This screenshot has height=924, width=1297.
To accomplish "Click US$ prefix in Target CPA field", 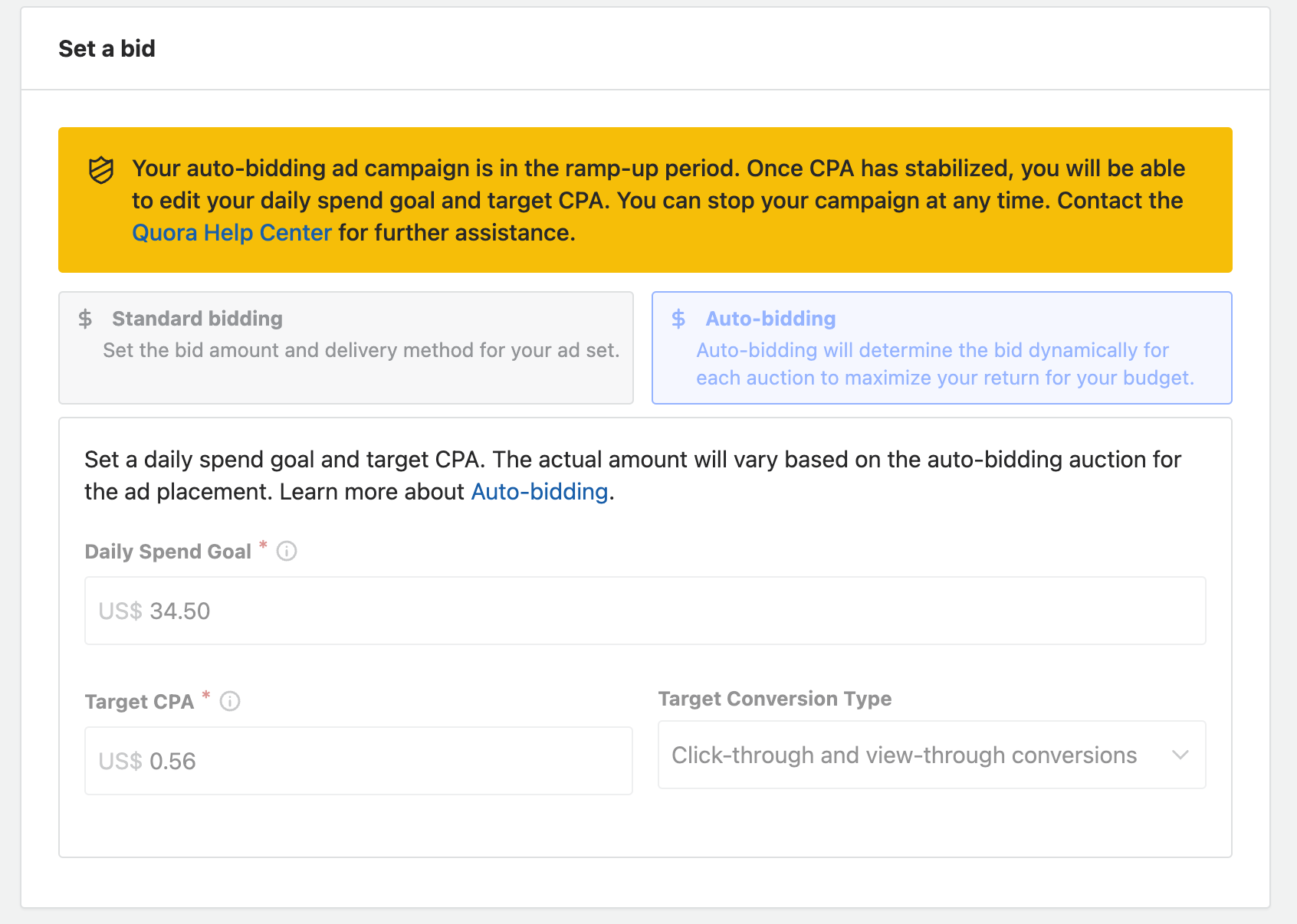I will click(120, 762).
